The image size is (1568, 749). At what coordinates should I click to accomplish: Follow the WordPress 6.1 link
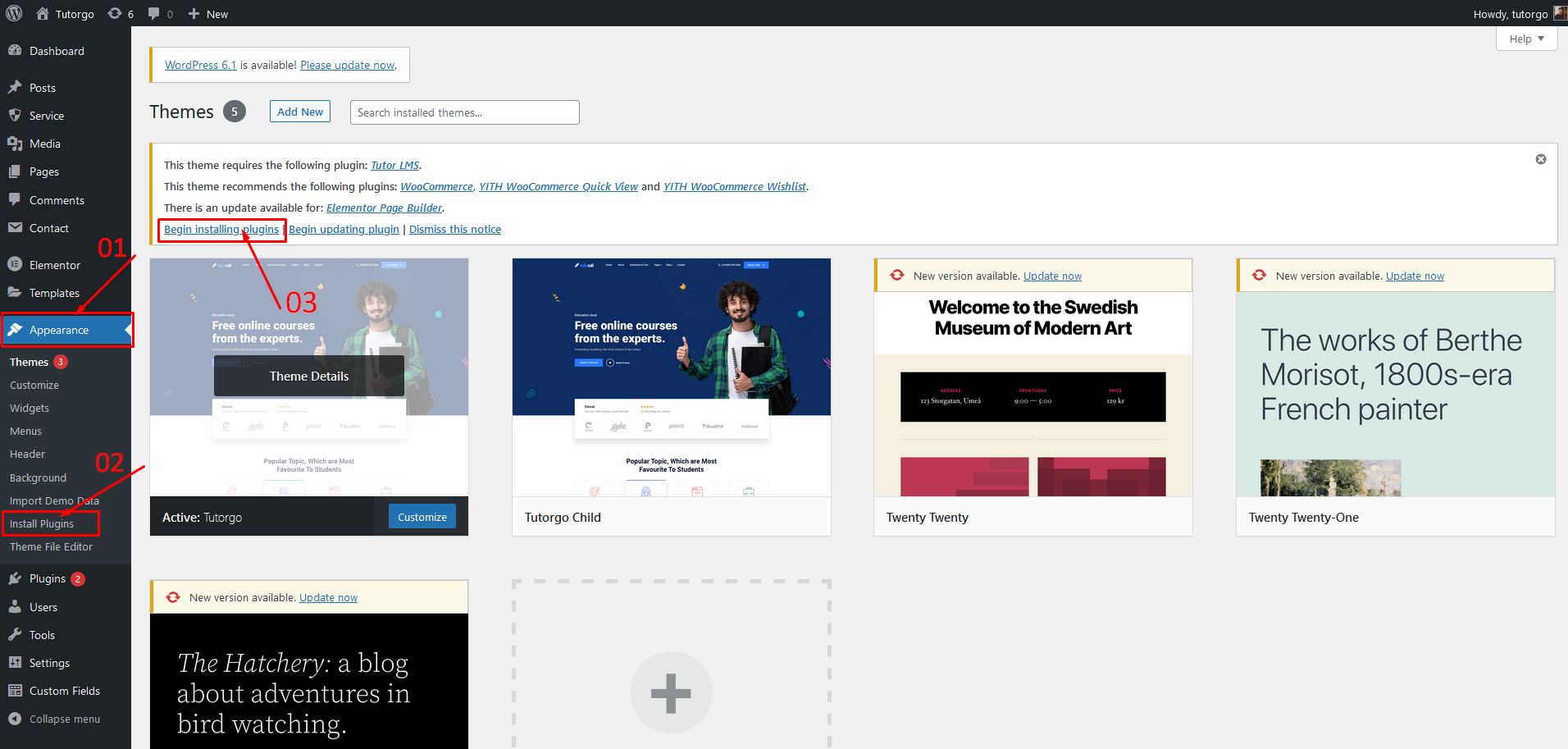(200, 65)
